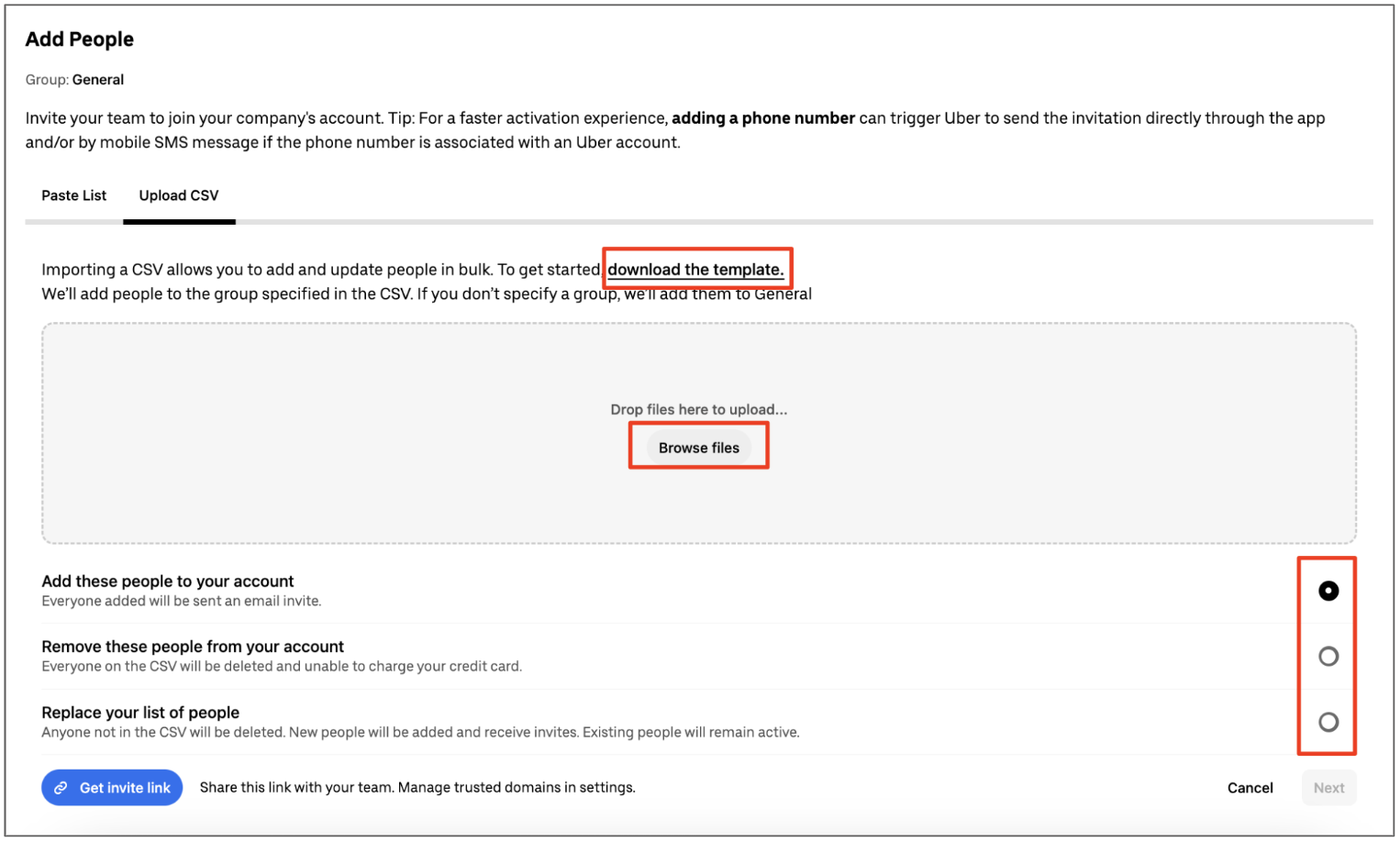Click 'Everyone added will be sent an email invite.'
Image resolution: width=1400 pixels, height=842 pixels.
182,602
